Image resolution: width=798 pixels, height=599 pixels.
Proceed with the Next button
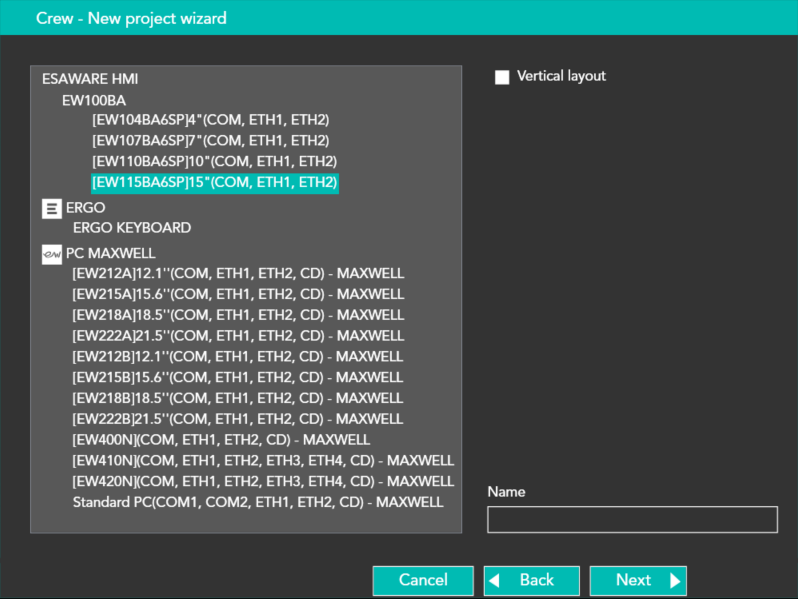pyautogui.click(x=637, y=580)
